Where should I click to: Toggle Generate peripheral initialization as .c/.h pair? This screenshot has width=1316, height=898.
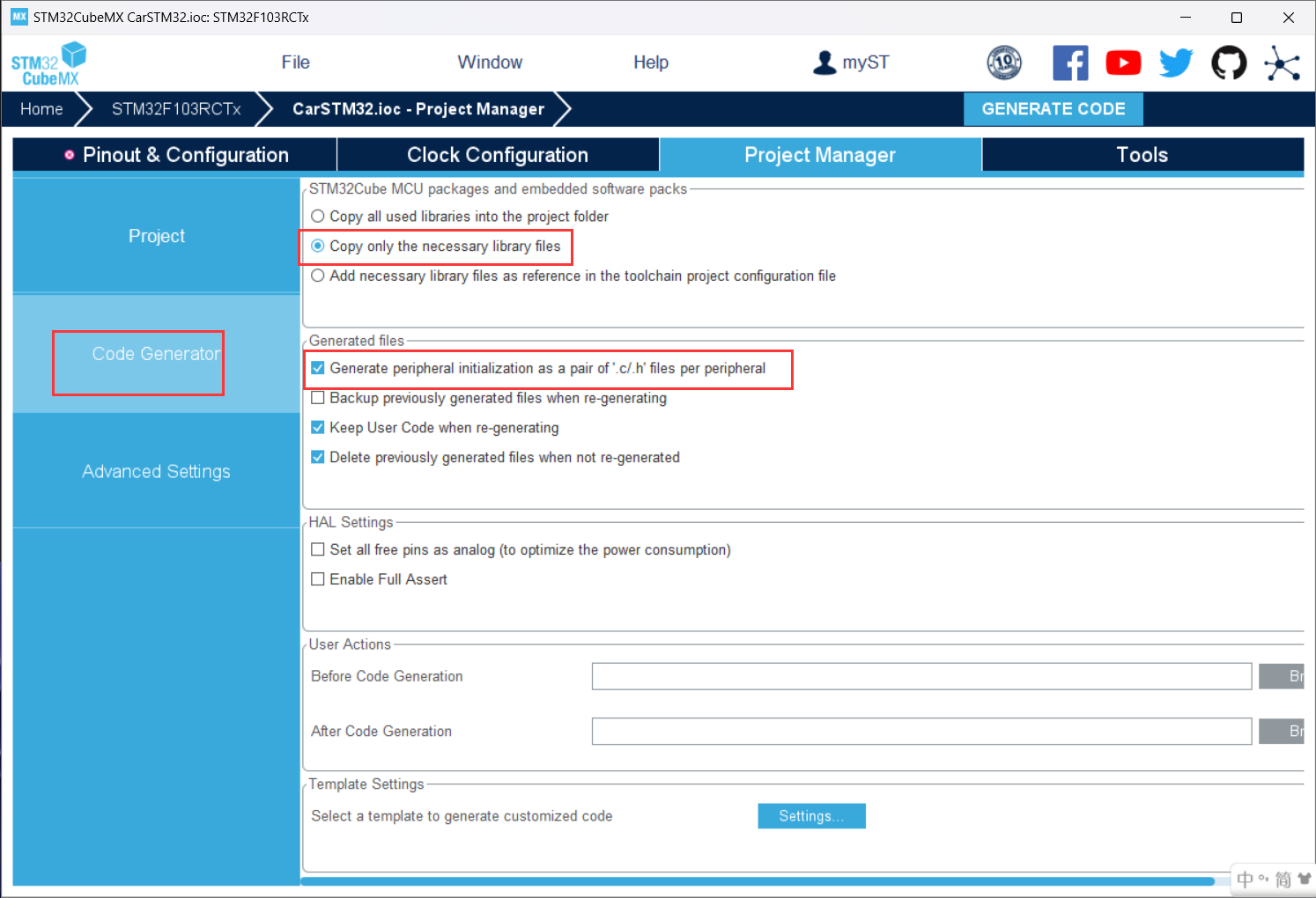coord(318,368)
